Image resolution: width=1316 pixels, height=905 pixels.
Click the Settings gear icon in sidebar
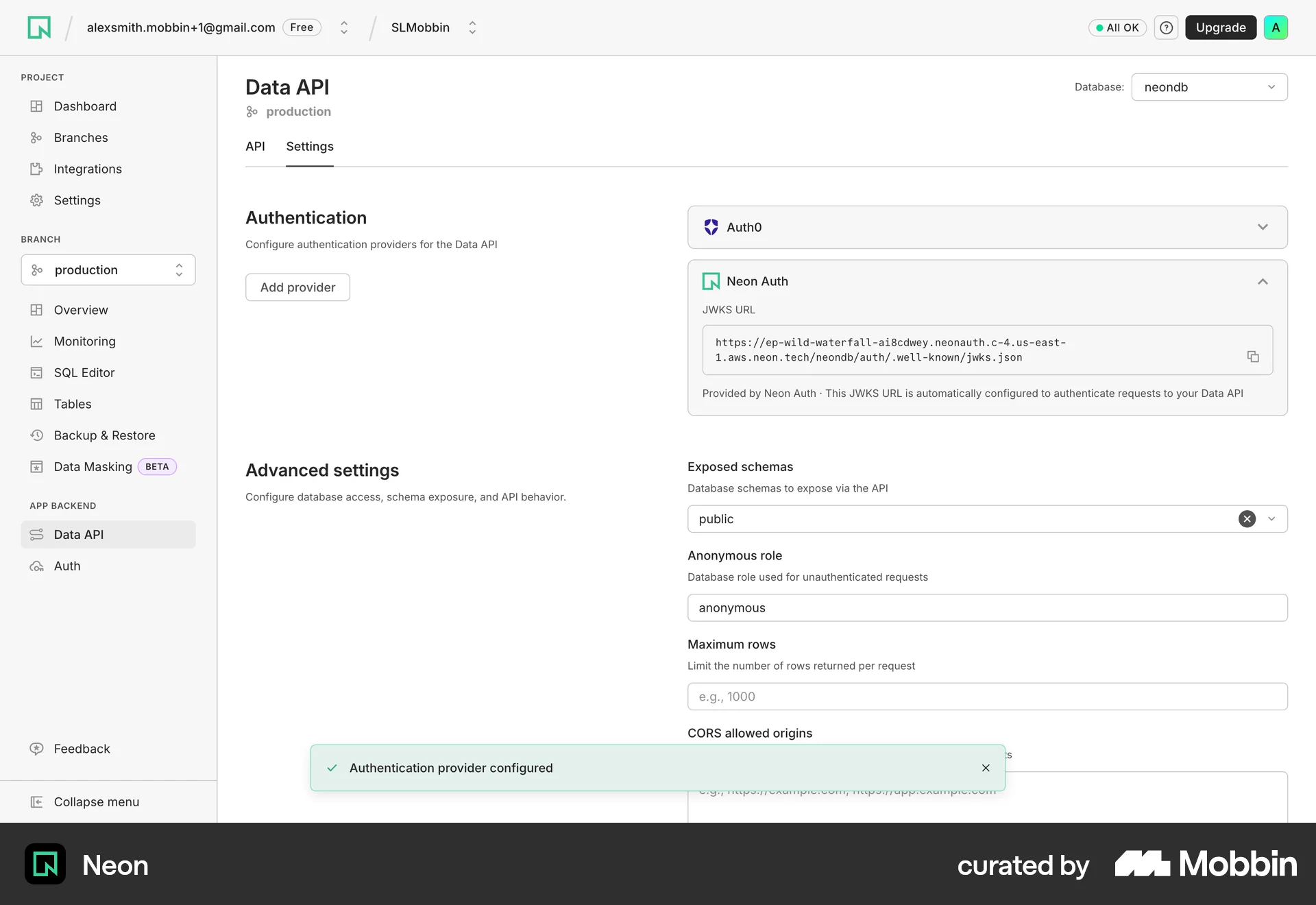point(36,200)
